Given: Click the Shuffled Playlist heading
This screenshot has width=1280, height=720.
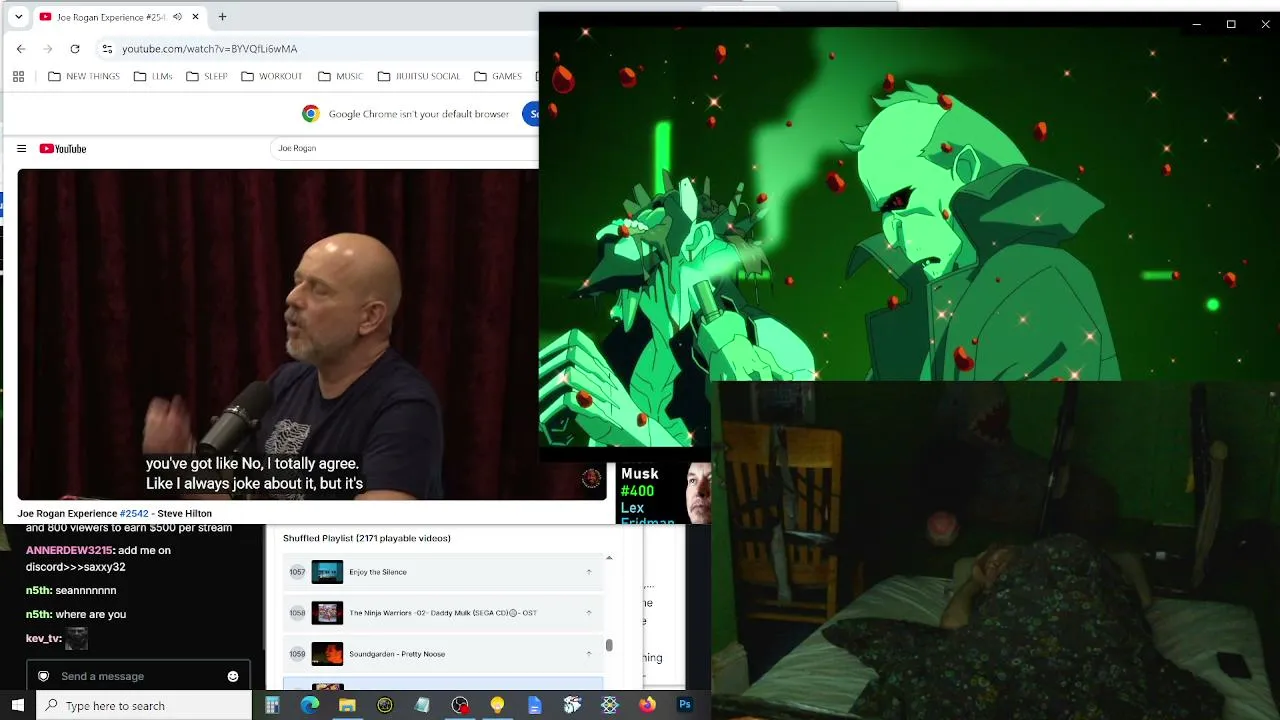Looking at the screenshot, I should click(367, 538).
